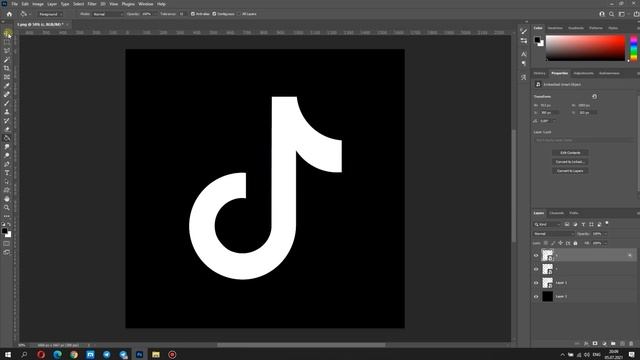
Task: Click the Convert to Layers button
Action: coord(570,171)
